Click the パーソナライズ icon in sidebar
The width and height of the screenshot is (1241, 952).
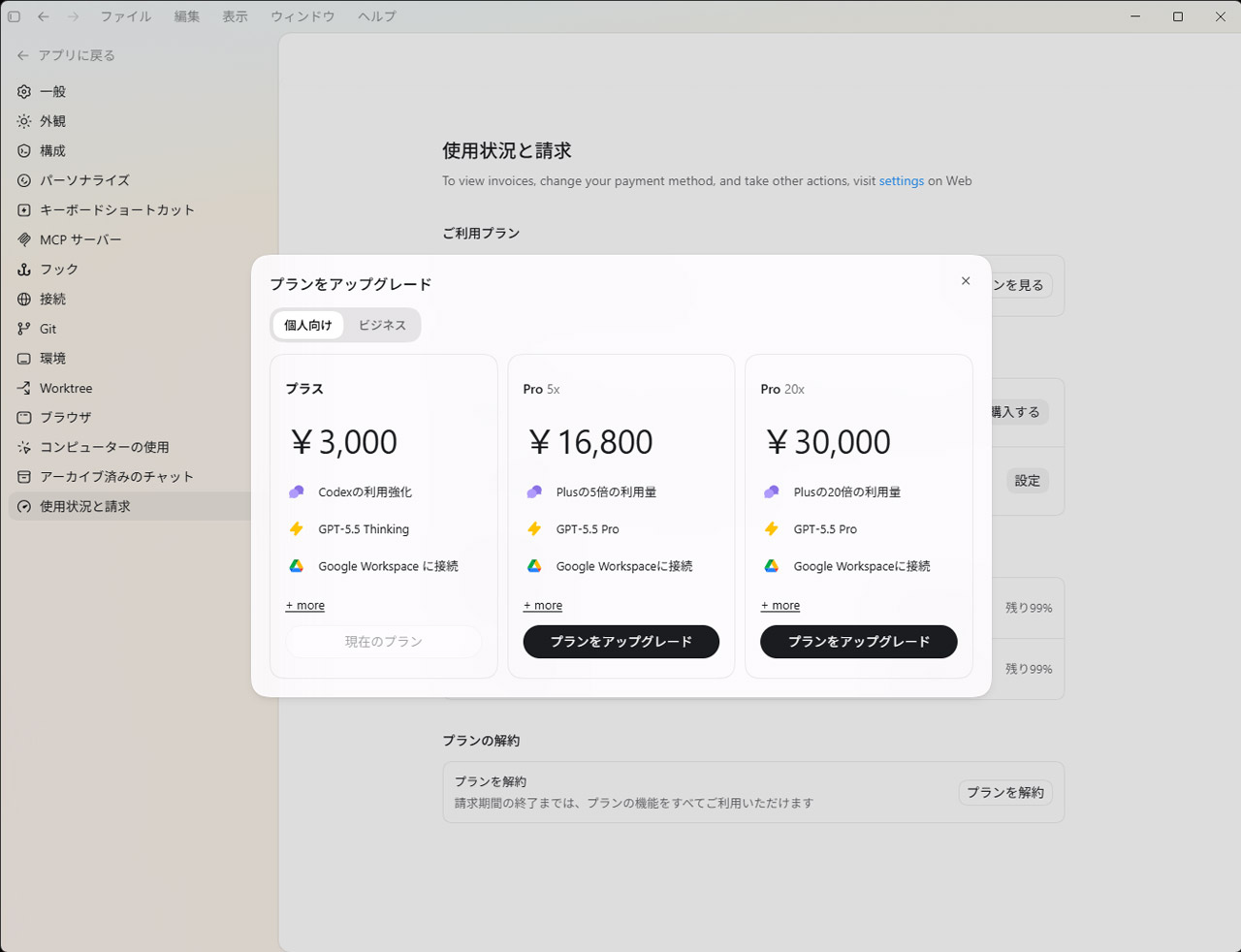coord(24,180)
